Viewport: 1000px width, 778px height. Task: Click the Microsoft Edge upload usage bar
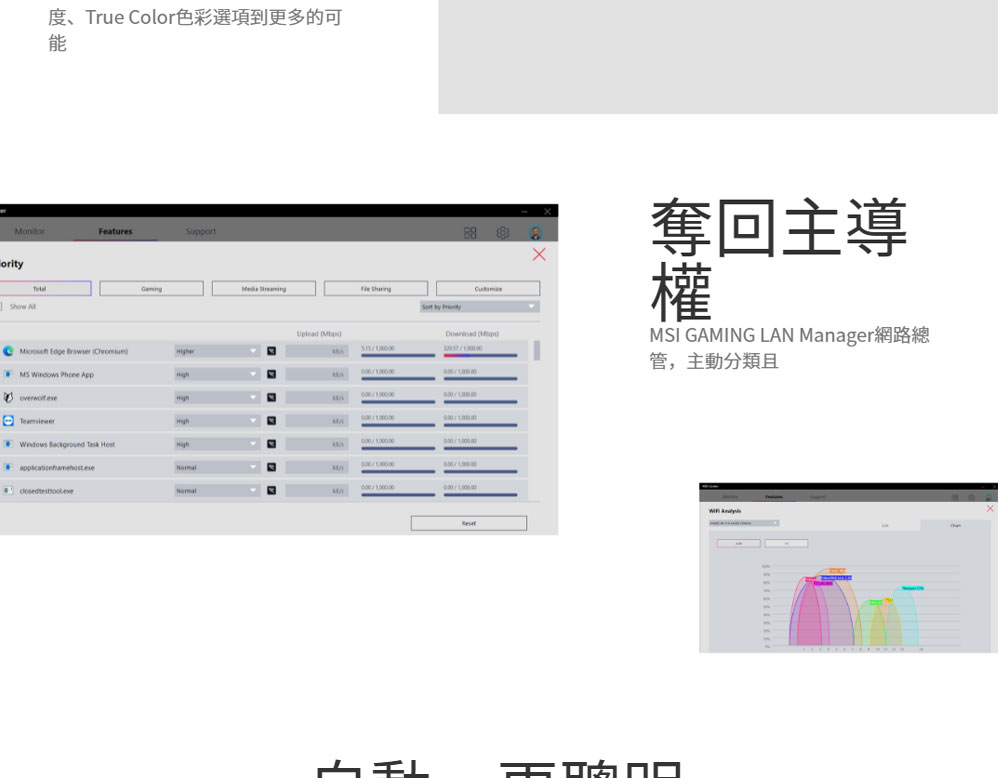tap(398, 355)
